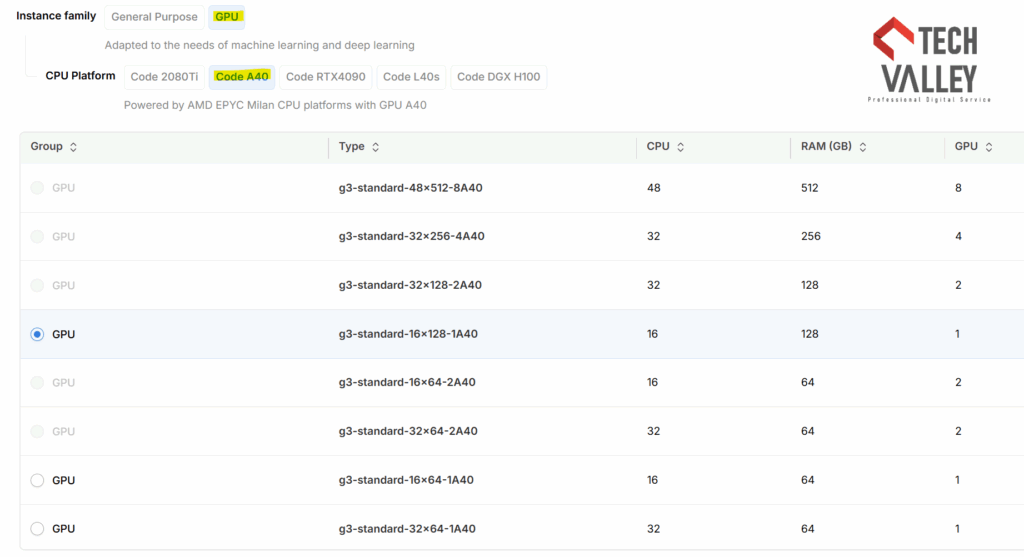Select radio for g3-standard-32×128-2A40 row
The height and width of the screenshot is (557, 1024).
point(37,285)
